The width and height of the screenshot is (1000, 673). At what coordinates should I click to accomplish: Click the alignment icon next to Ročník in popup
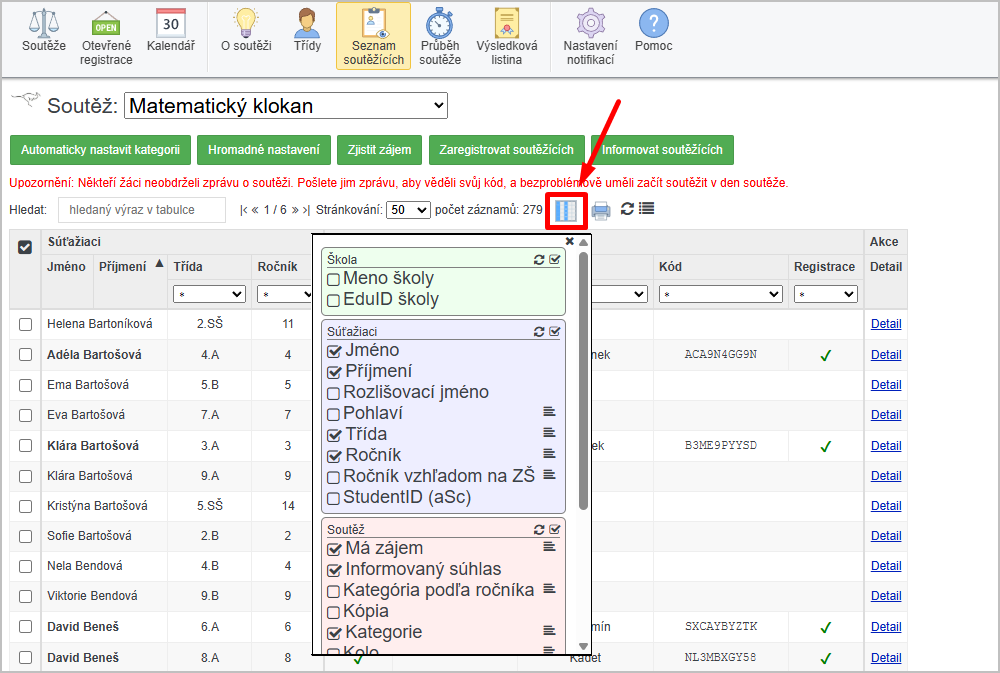click(549, 454)
